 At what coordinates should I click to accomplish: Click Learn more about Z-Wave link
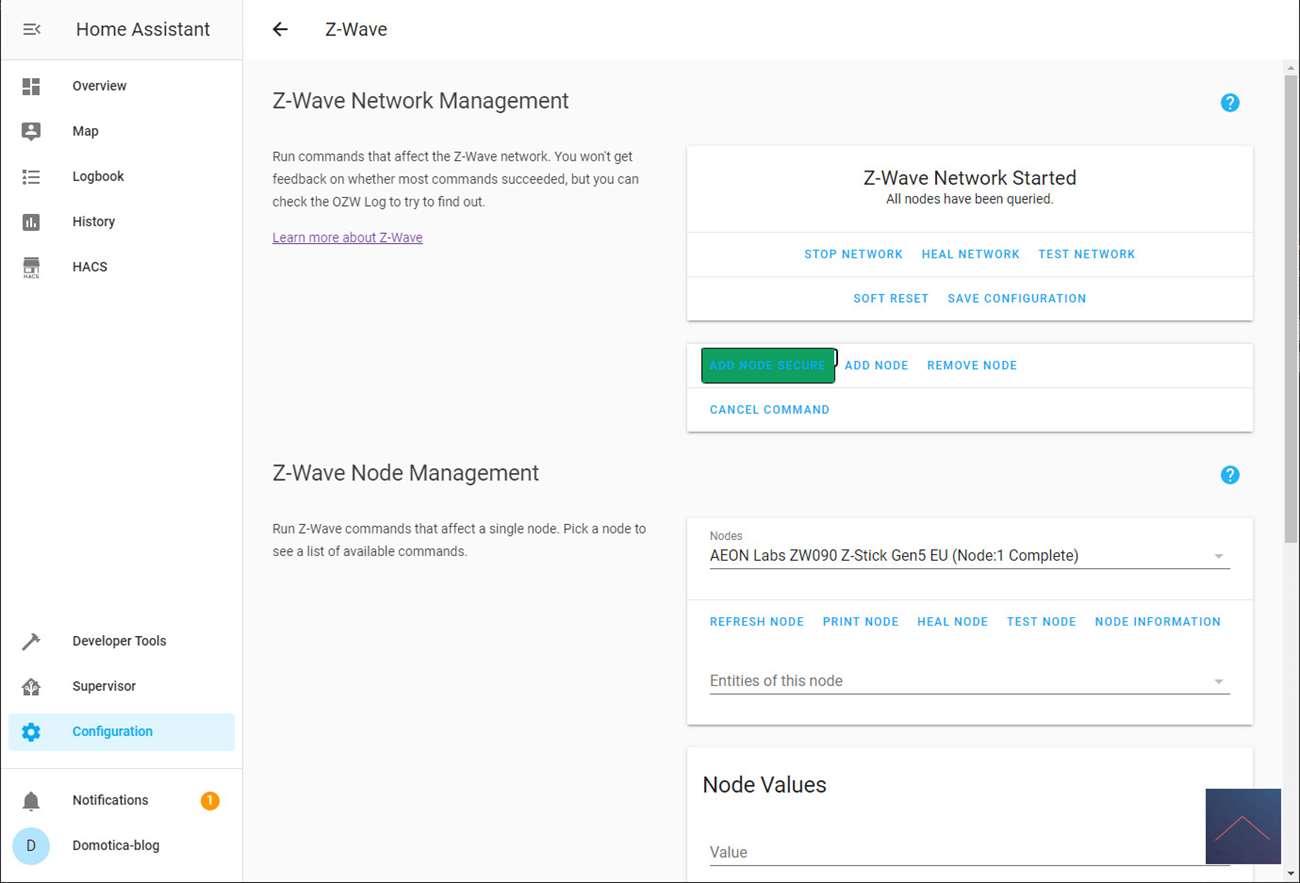347,237
